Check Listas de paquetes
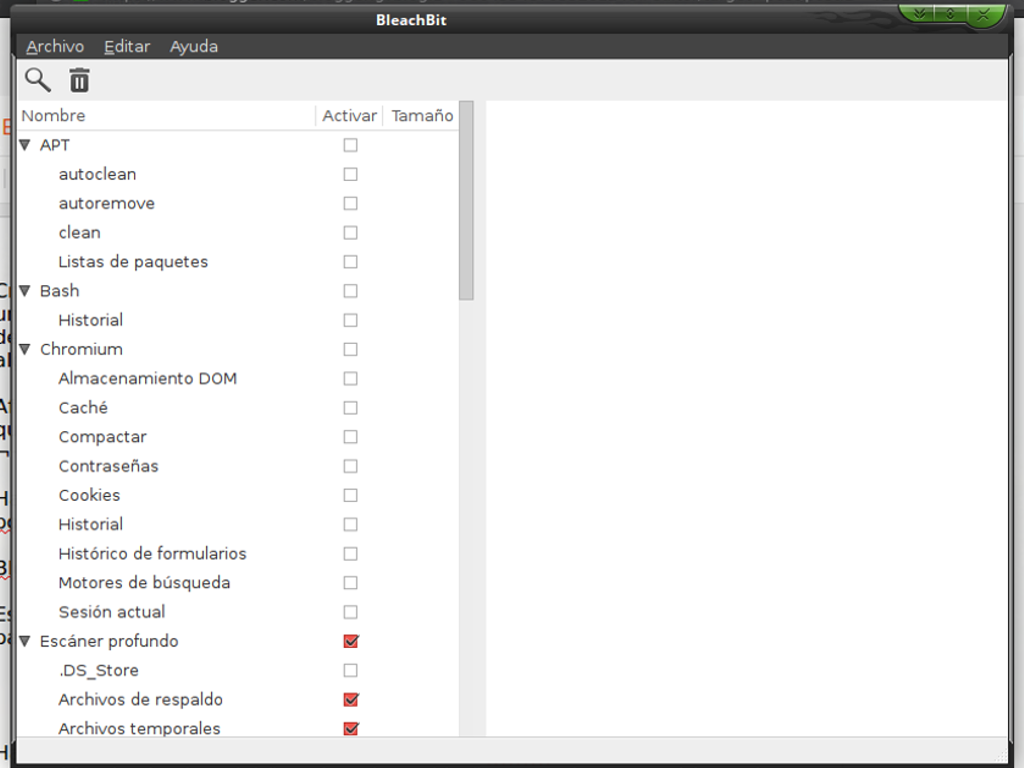This screenshot has height=768, width=1024. pyautogui.click(x=350, y=261)
